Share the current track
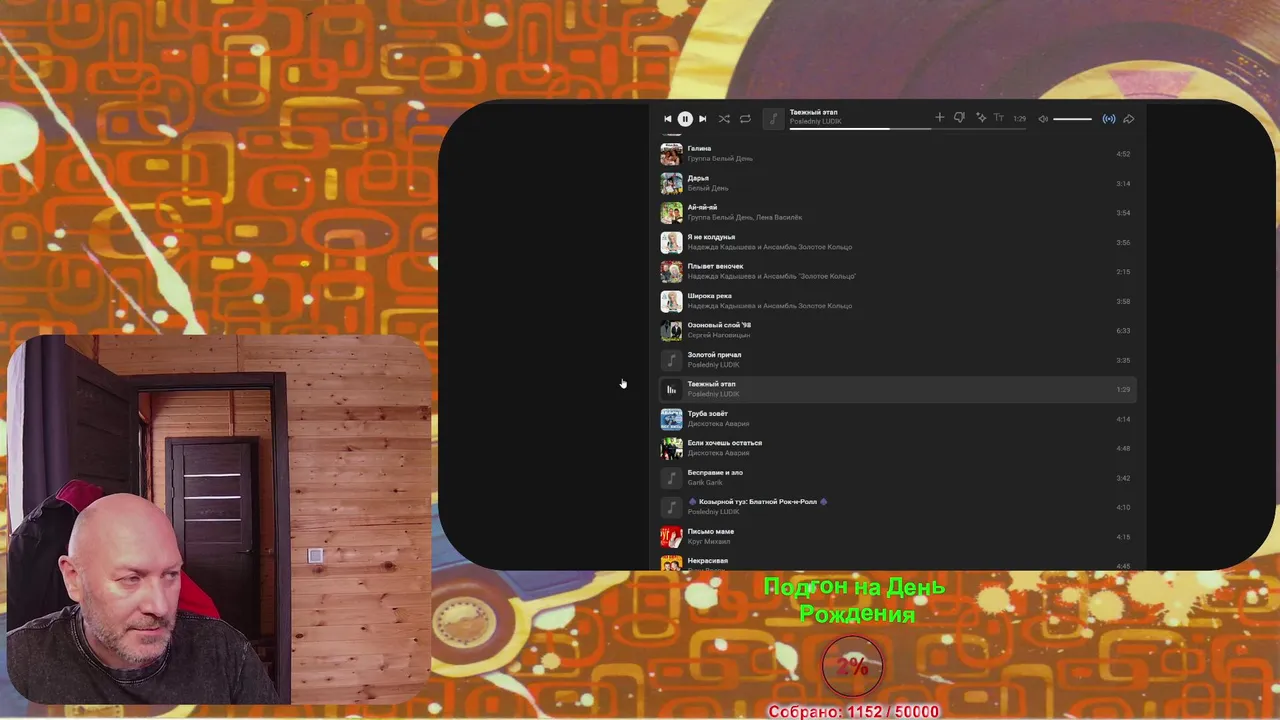Screen dimensions: 1280x720 tap(1129, 119)
